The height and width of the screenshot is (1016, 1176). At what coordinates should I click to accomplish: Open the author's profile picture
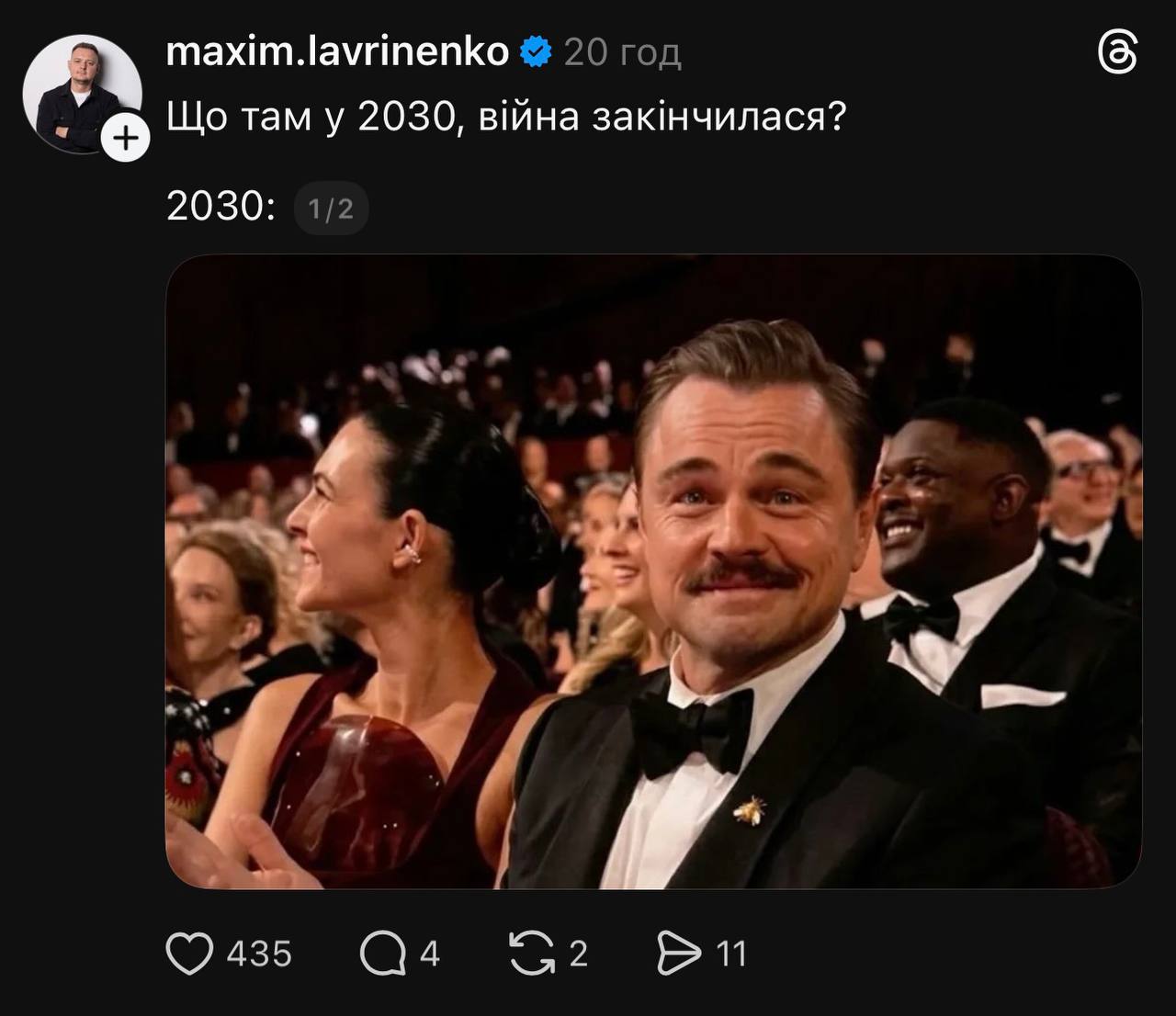click(79, 92)
